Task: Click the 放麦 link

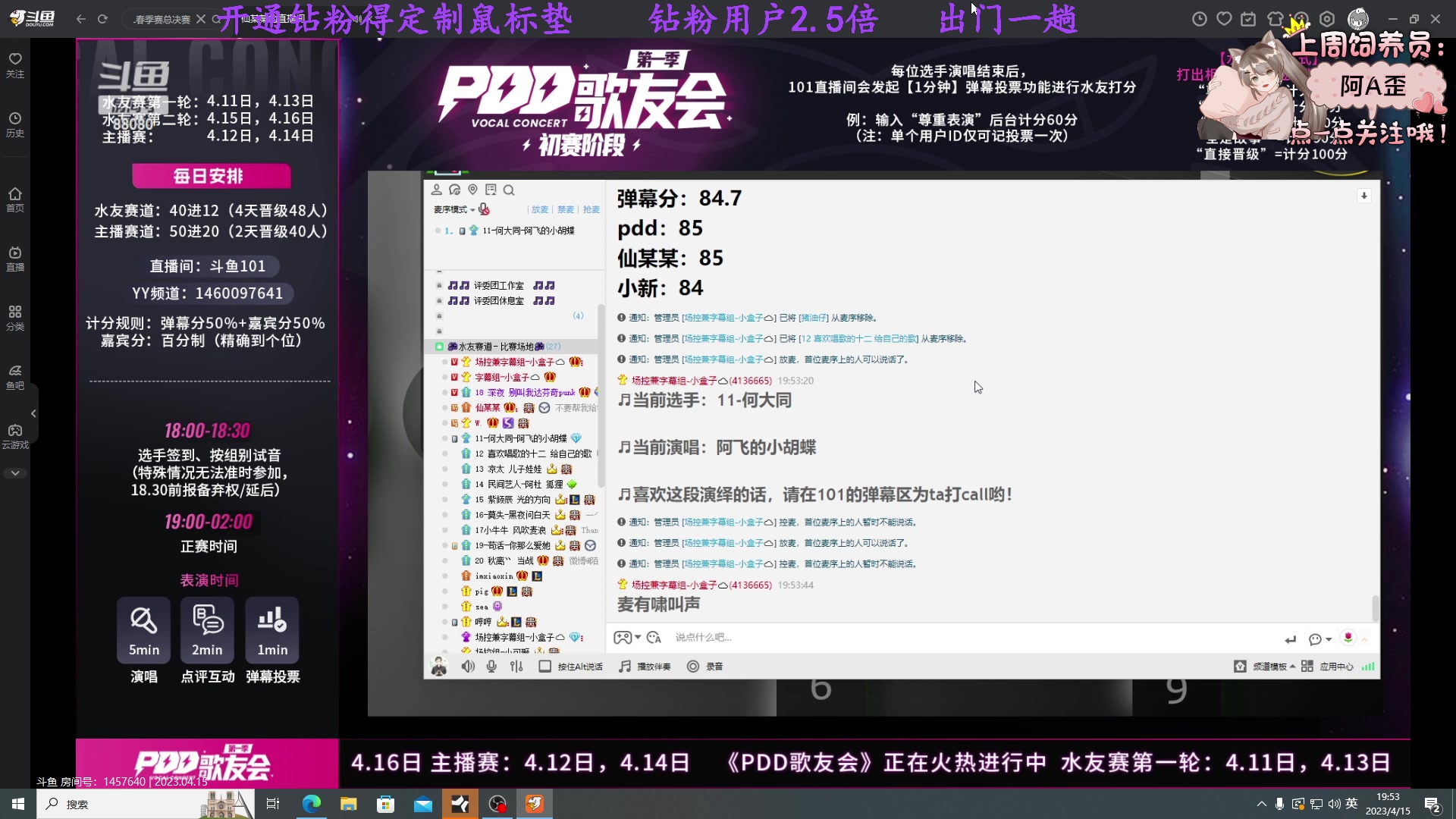Action: (x=540, y=209)
